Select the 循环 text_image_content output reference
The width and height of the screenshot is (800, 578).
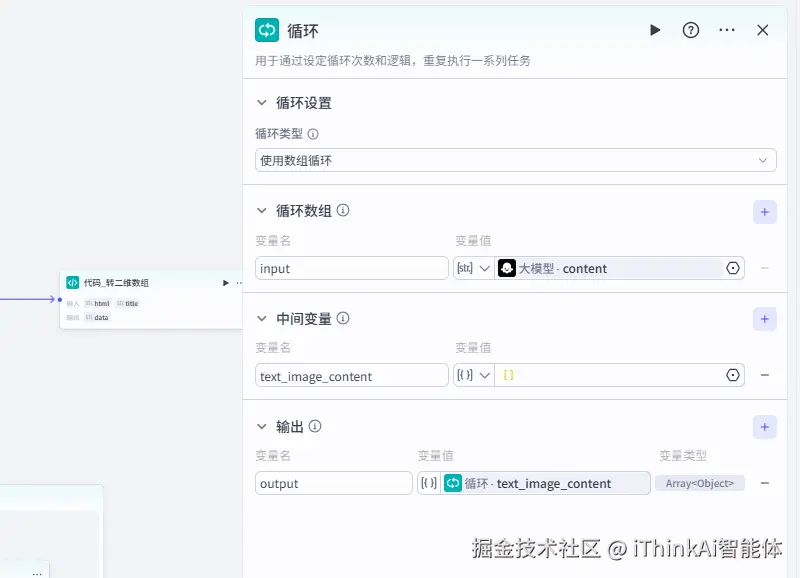[546, 483]
